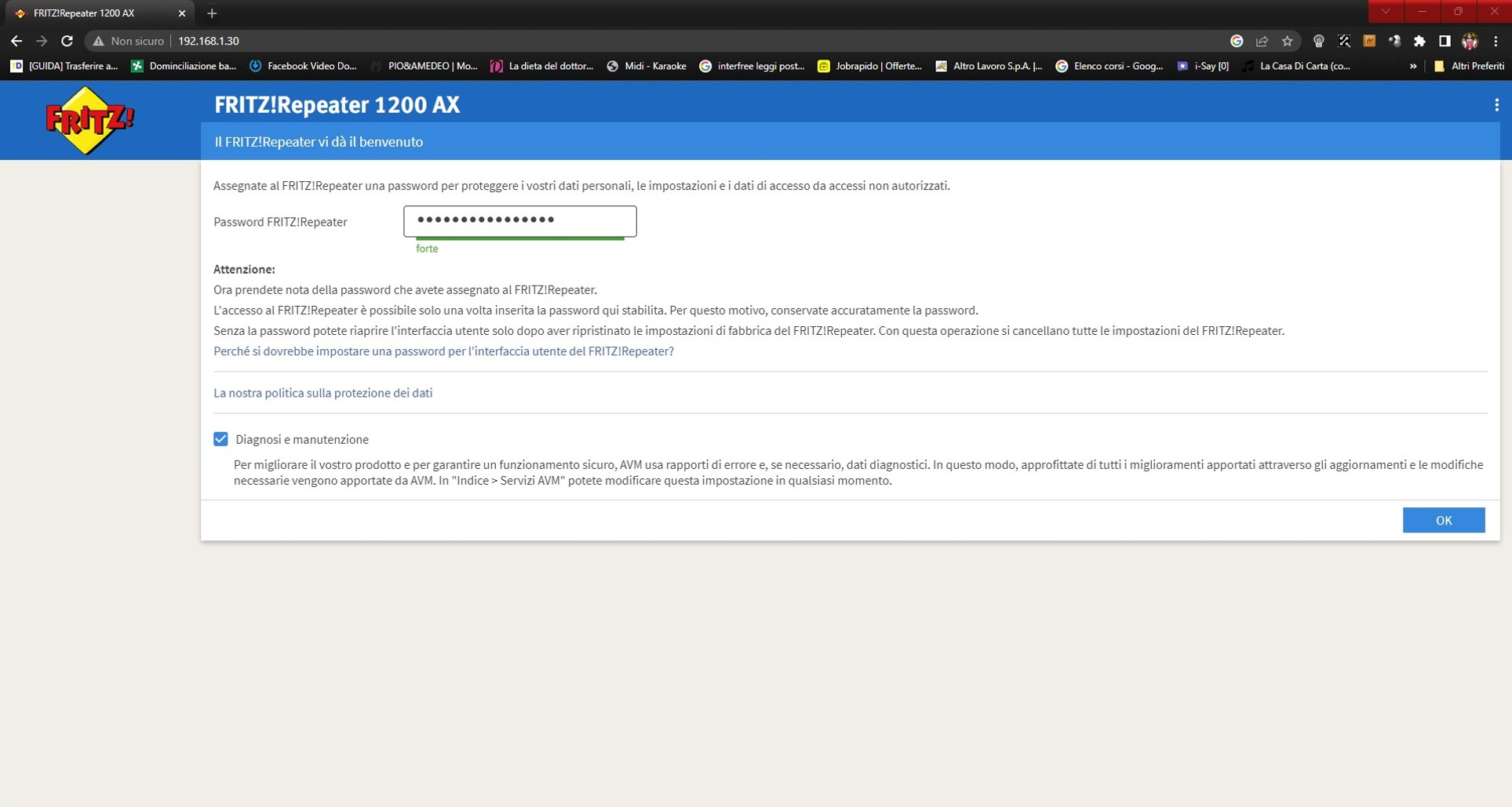The width and height of the screenshot is (1512, 807).
Task: Open the Chrome three-dot menu
Action: [x=1496, y=41]
